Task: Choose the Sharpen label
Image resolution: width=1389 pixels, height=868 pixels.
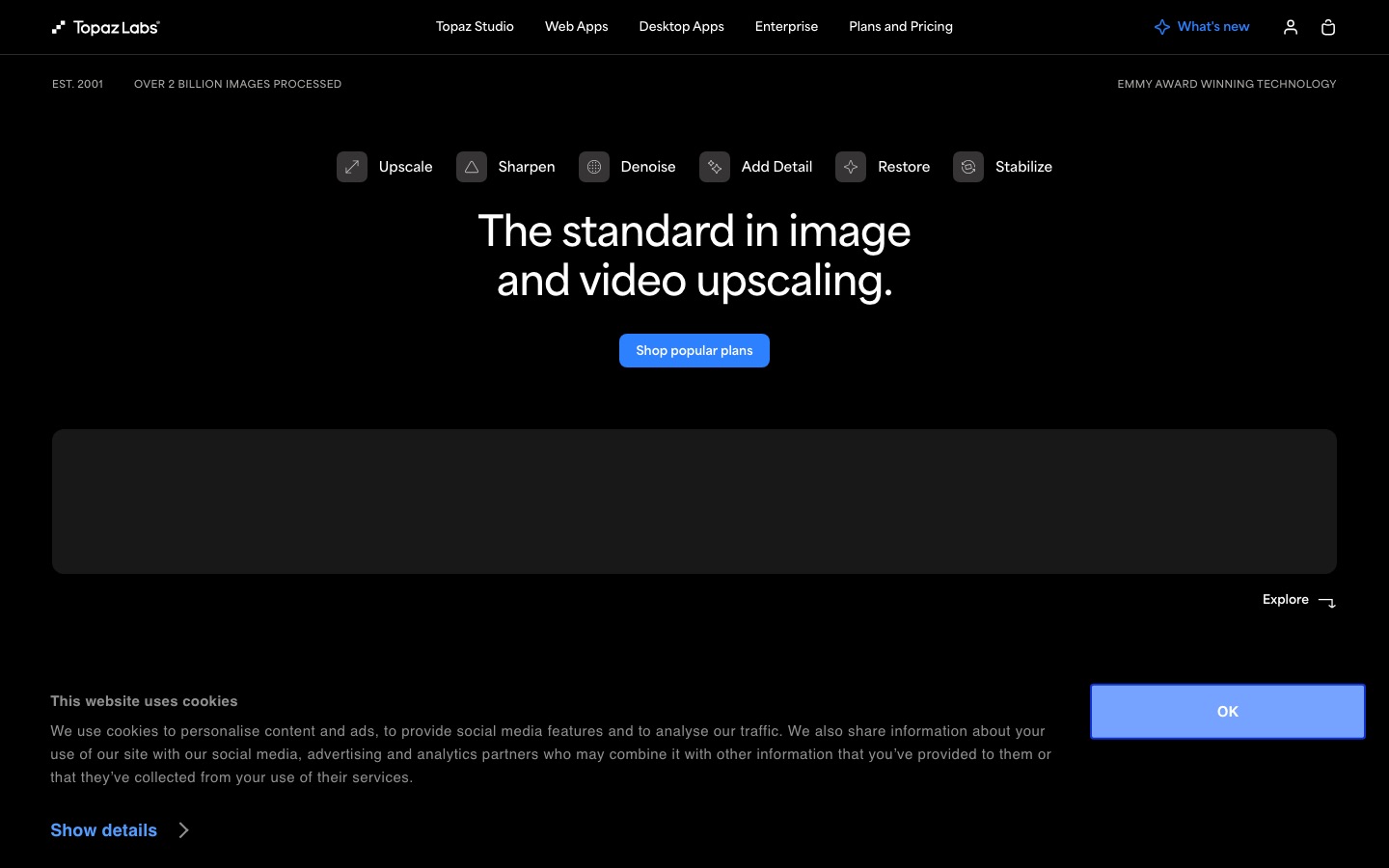Action: [x=527, y=167]
